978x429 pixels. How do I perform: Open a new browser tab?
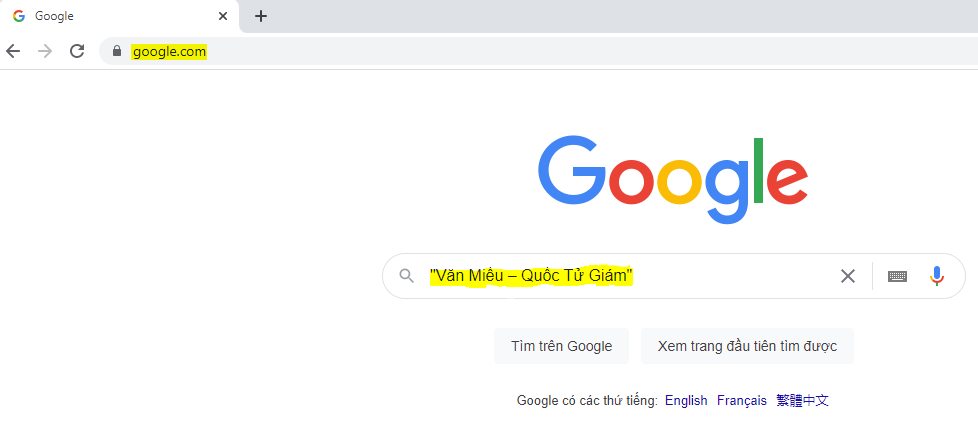[261, 16]
